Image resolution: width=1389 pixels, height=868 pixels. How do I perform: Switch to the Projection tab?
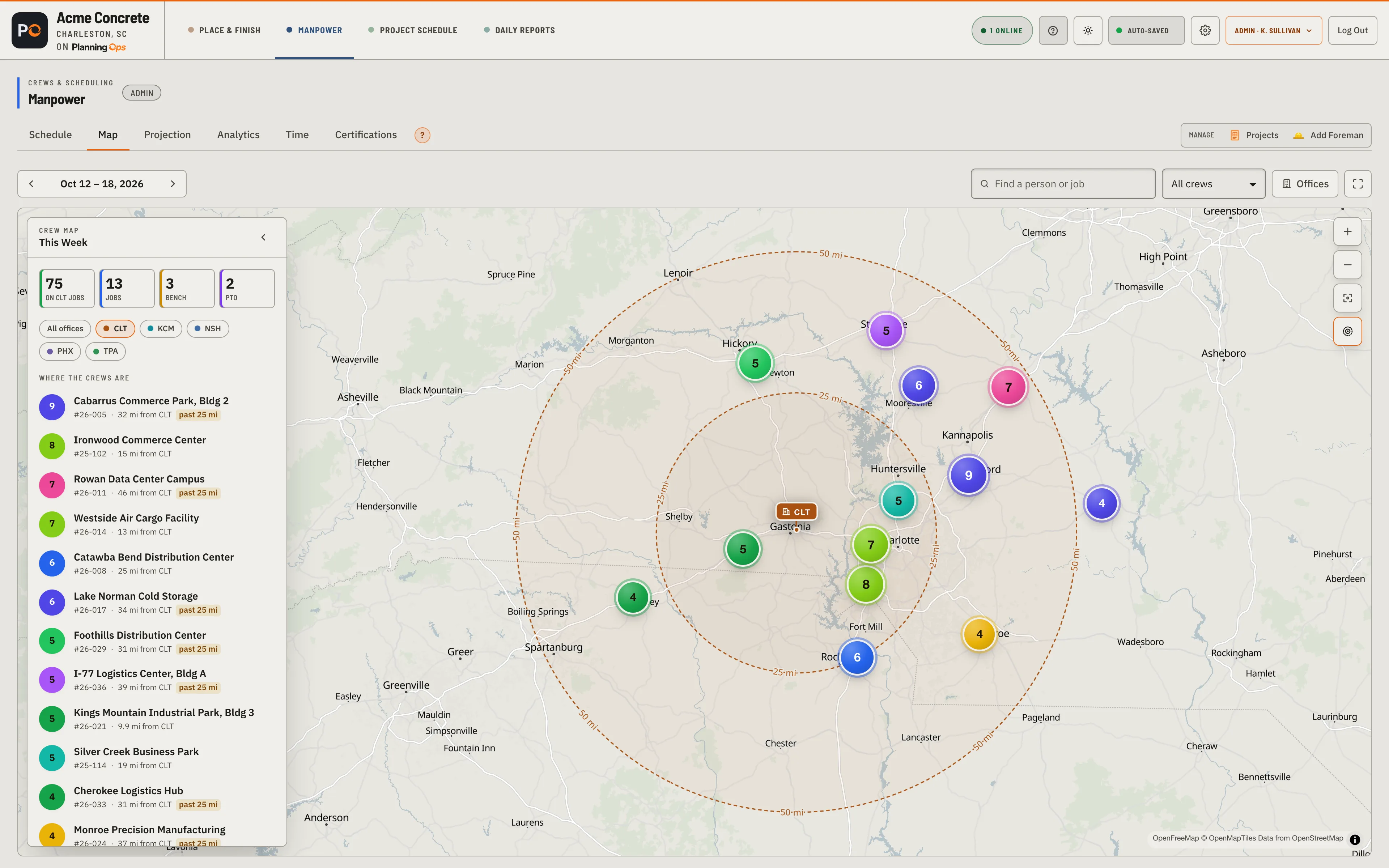pos(167,135)
